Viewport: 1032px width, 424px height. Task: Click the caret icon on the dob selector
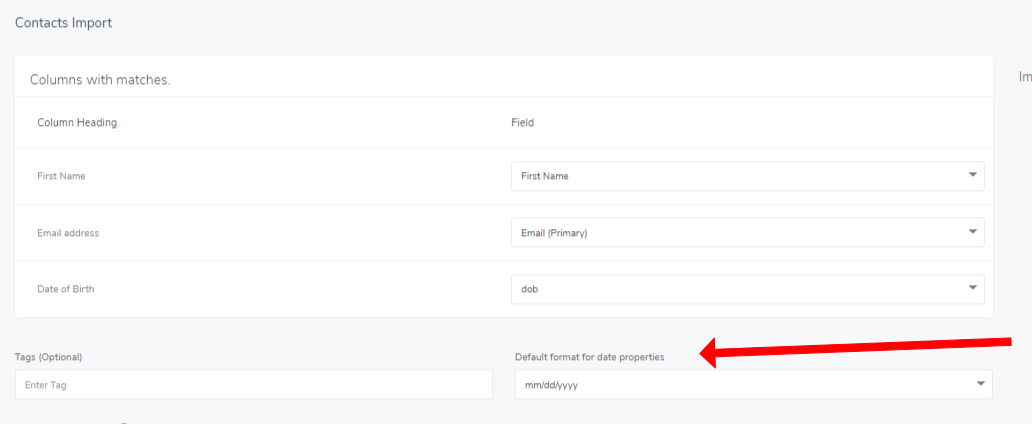972,288
